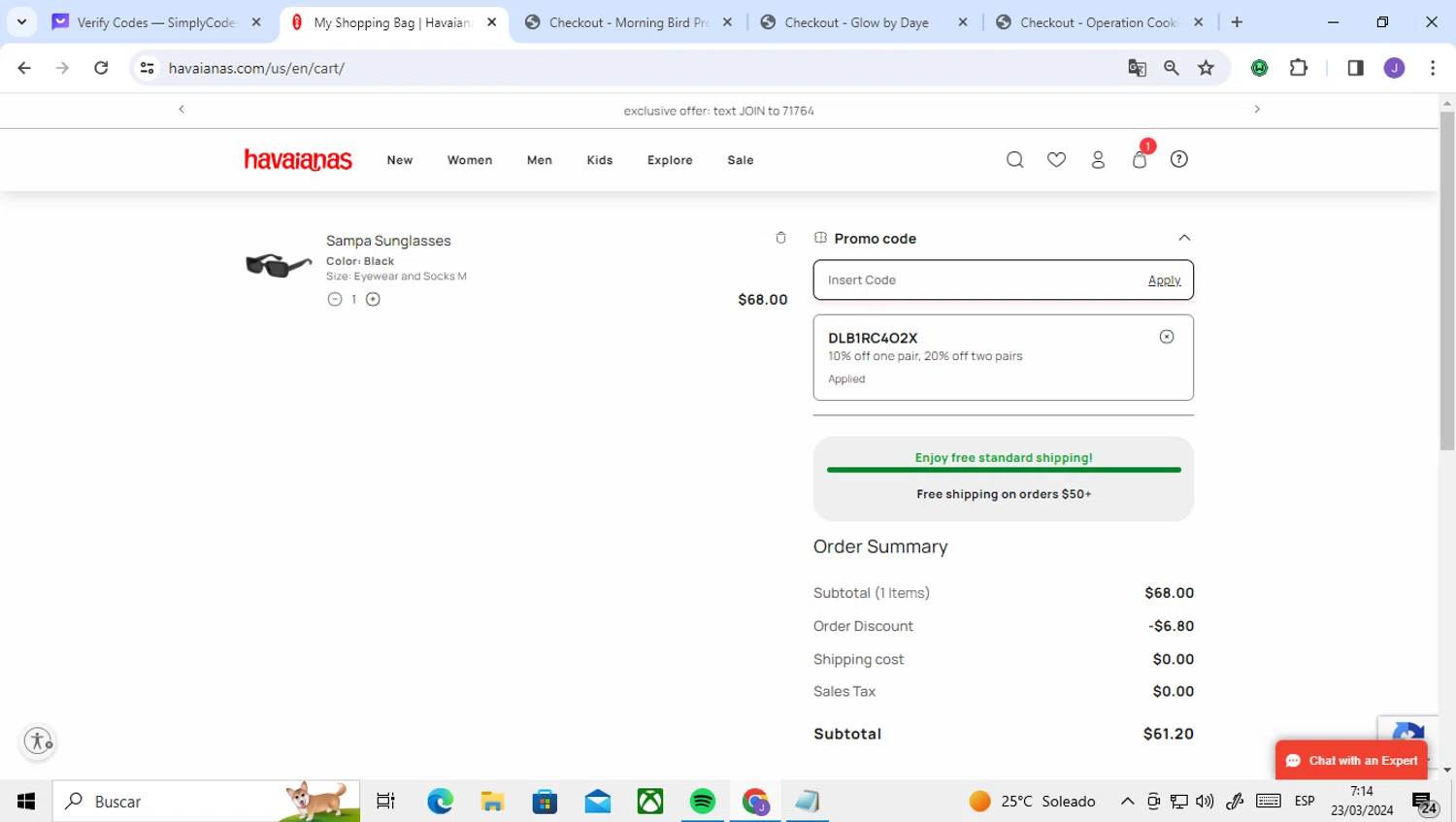Click the Buscar taskbar search box
The height and width of the screenshot is (822, 1456).
(x=206, y=802)
